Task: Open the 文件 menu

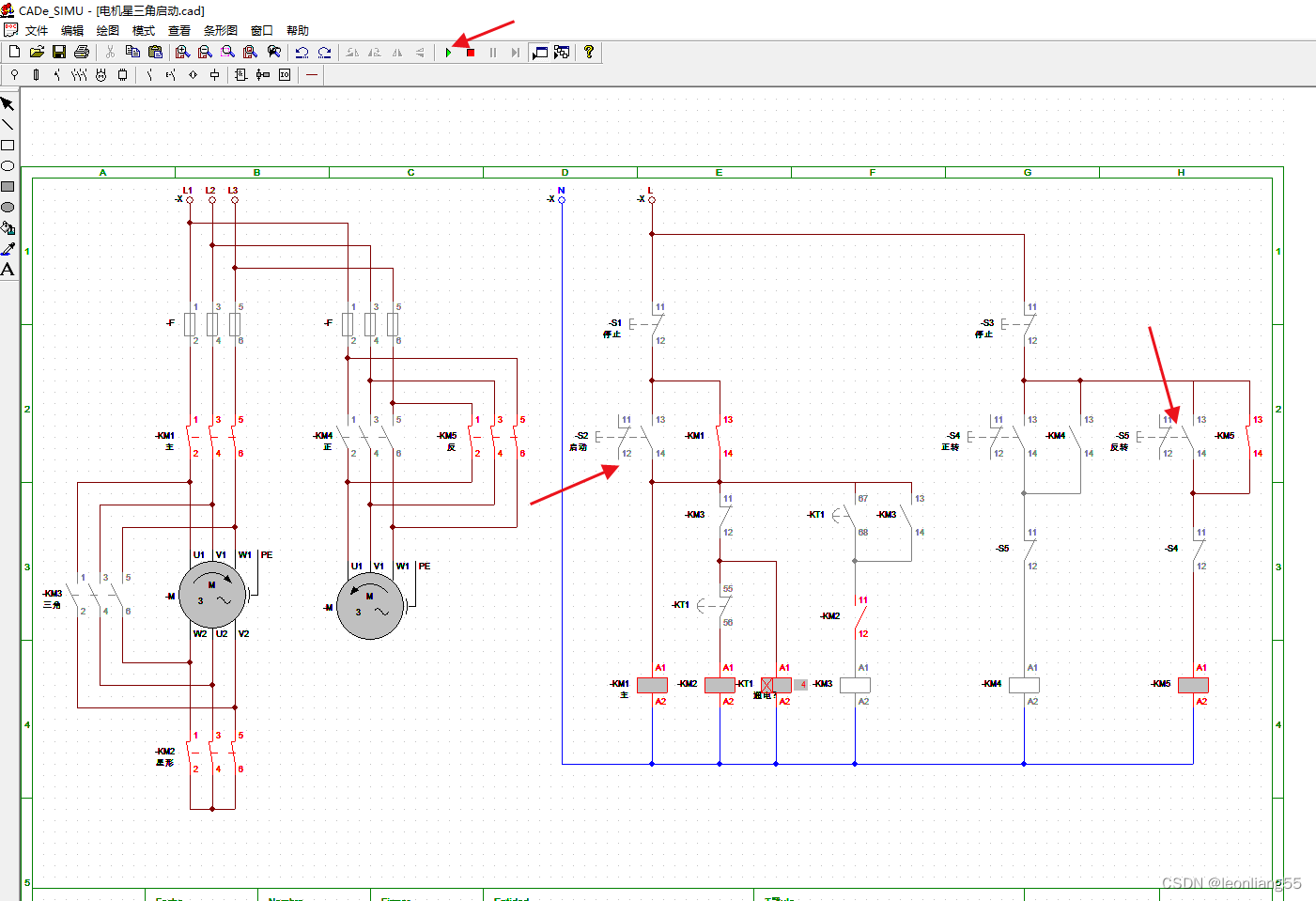Action: pyautogui.click(x=37, y=31)
